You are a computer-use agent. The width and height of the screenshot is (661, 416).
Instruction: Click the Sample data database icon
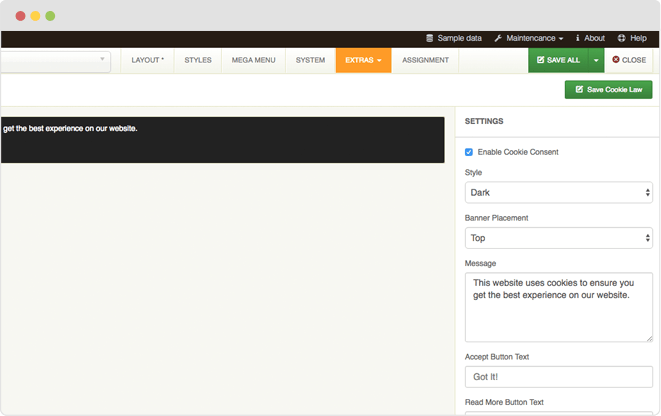[430, 38]
